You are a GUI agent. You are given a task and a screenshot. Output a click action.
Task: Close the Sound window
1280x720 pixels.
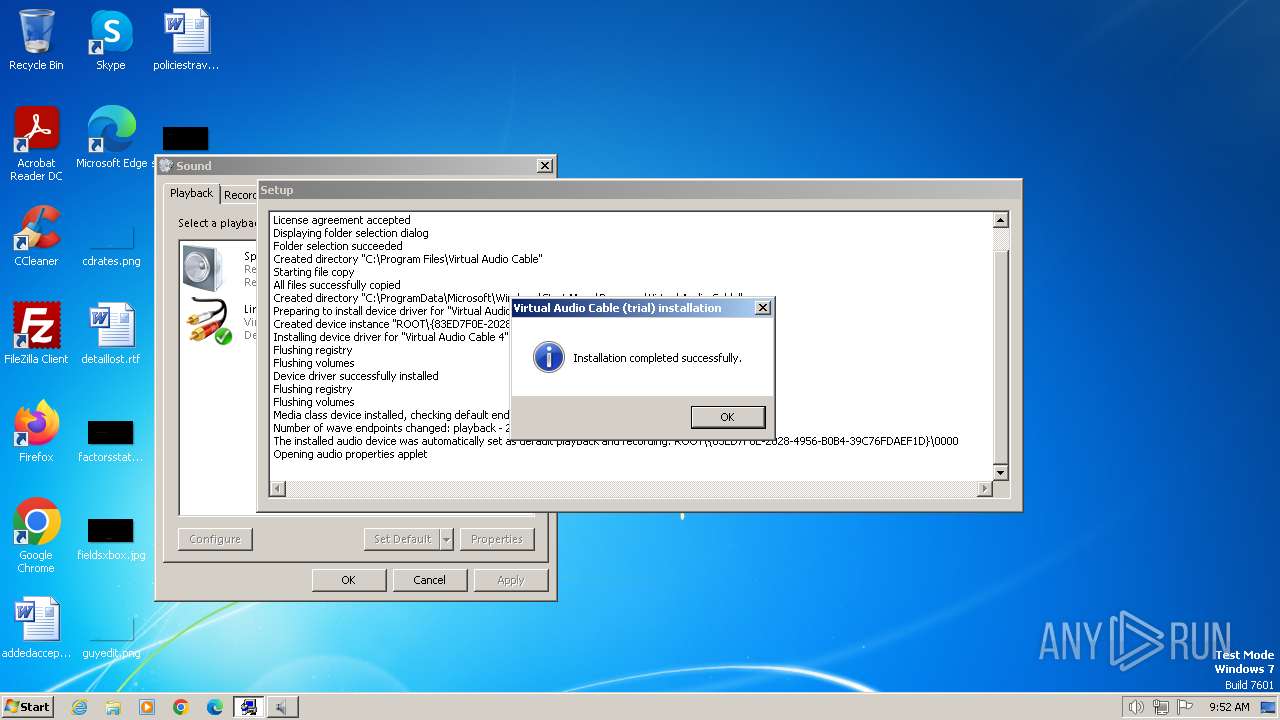[x=544, y=166]
